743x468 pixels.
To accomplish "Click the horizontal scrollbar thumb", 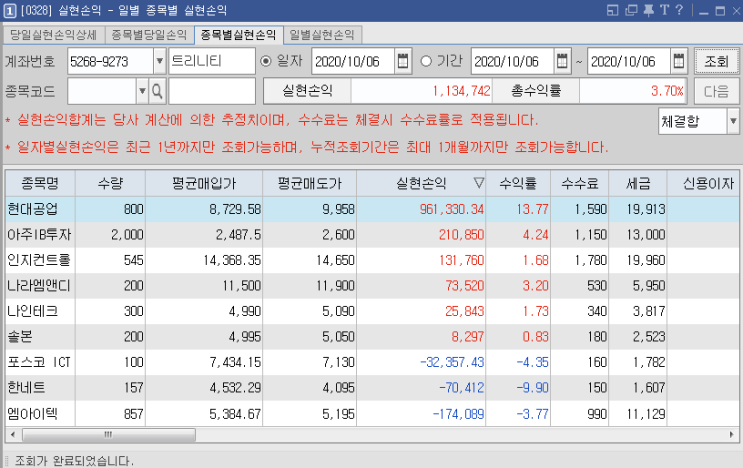I will 109,434.
